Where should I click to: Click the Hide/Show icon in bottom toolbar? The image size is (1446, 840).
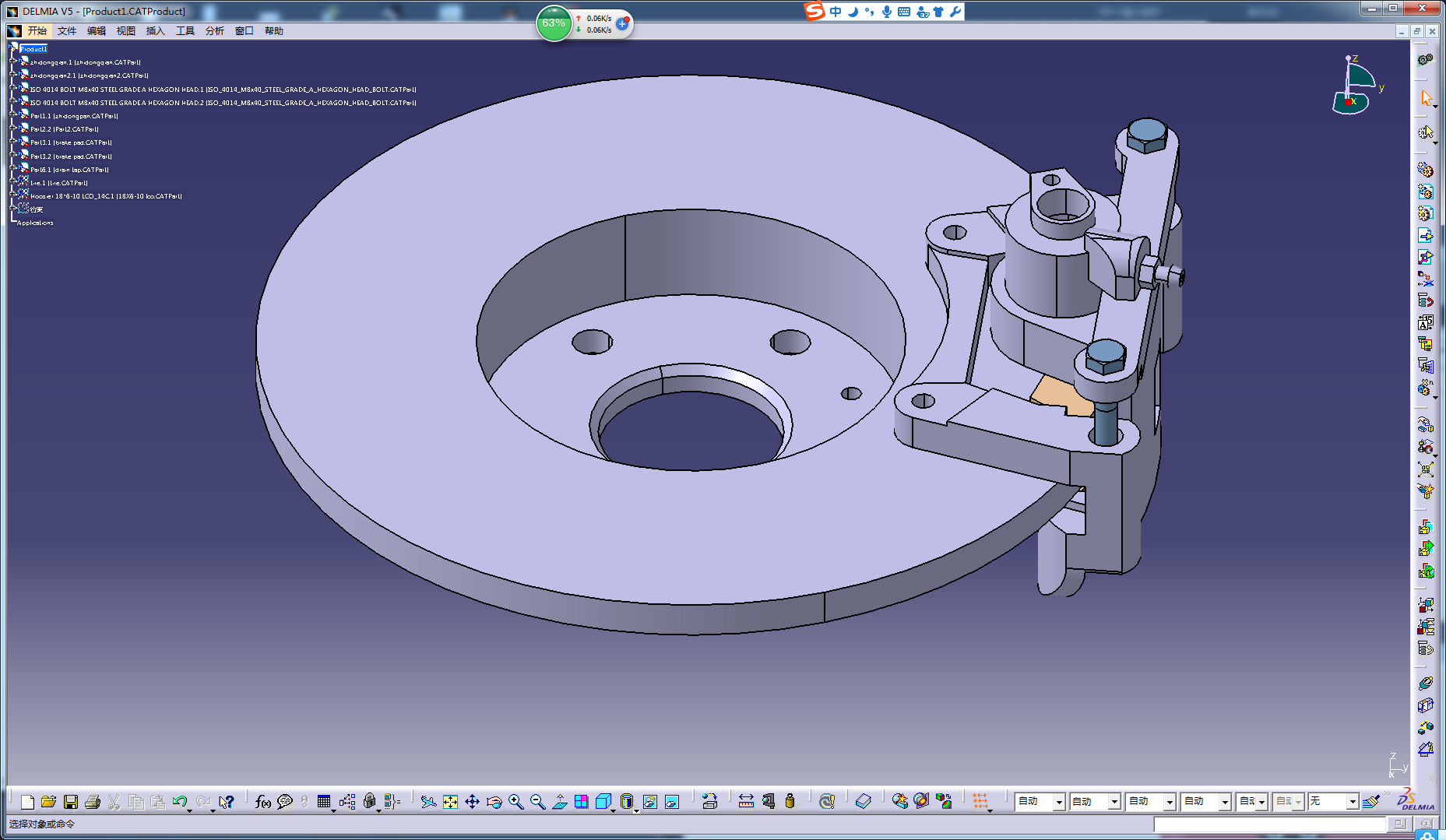click(x=650, y=802)
